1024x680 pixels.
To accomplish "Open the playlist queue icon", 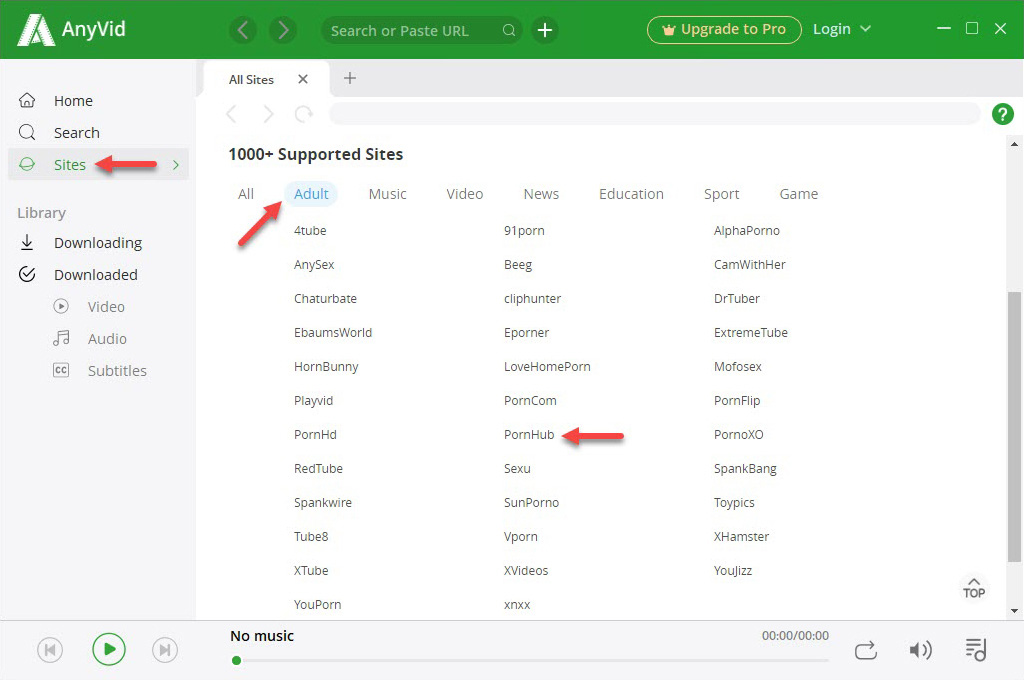I will coord(976,650).
